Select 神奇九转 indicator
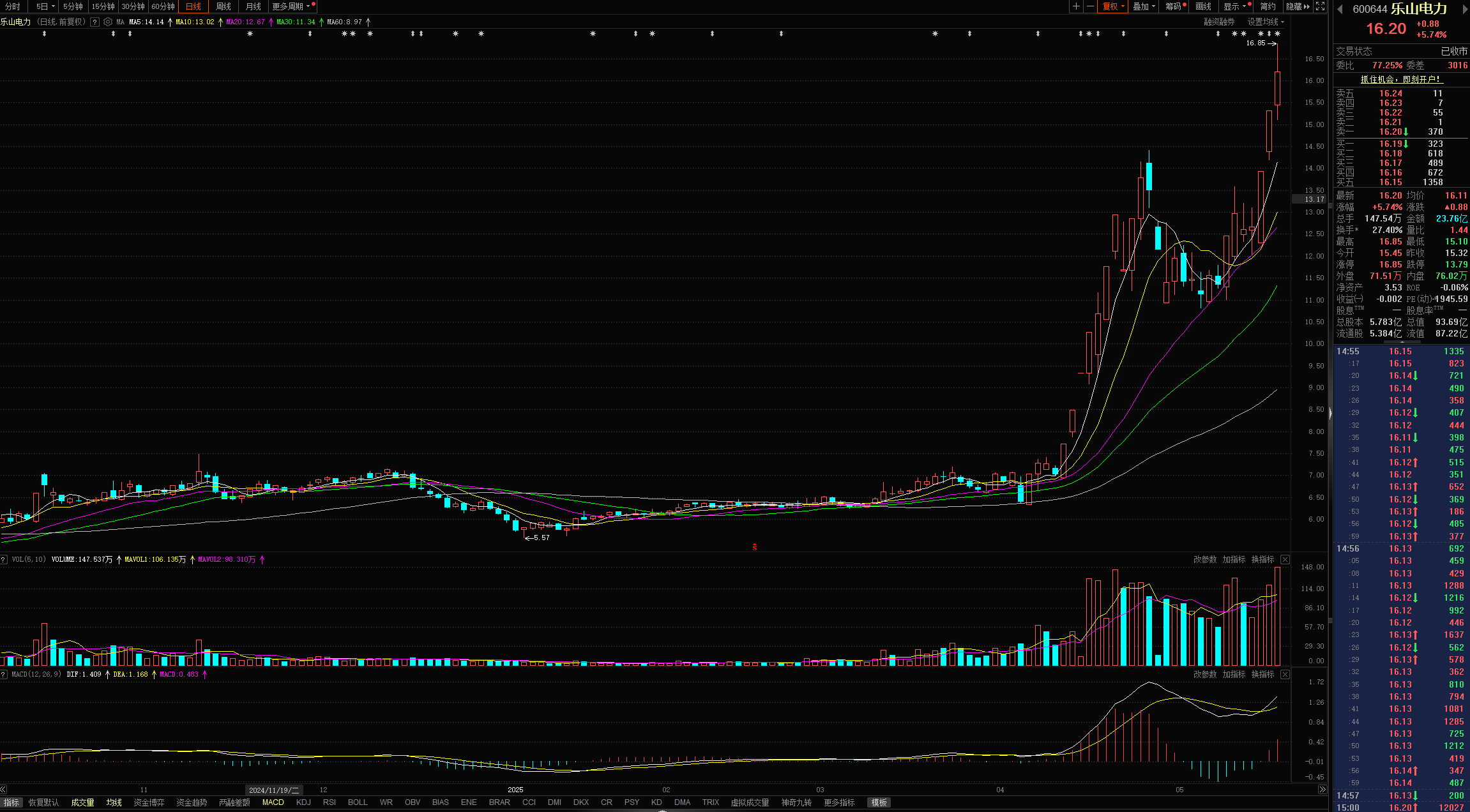This screenshot has height=812, width=1470. tap(796, 802)
